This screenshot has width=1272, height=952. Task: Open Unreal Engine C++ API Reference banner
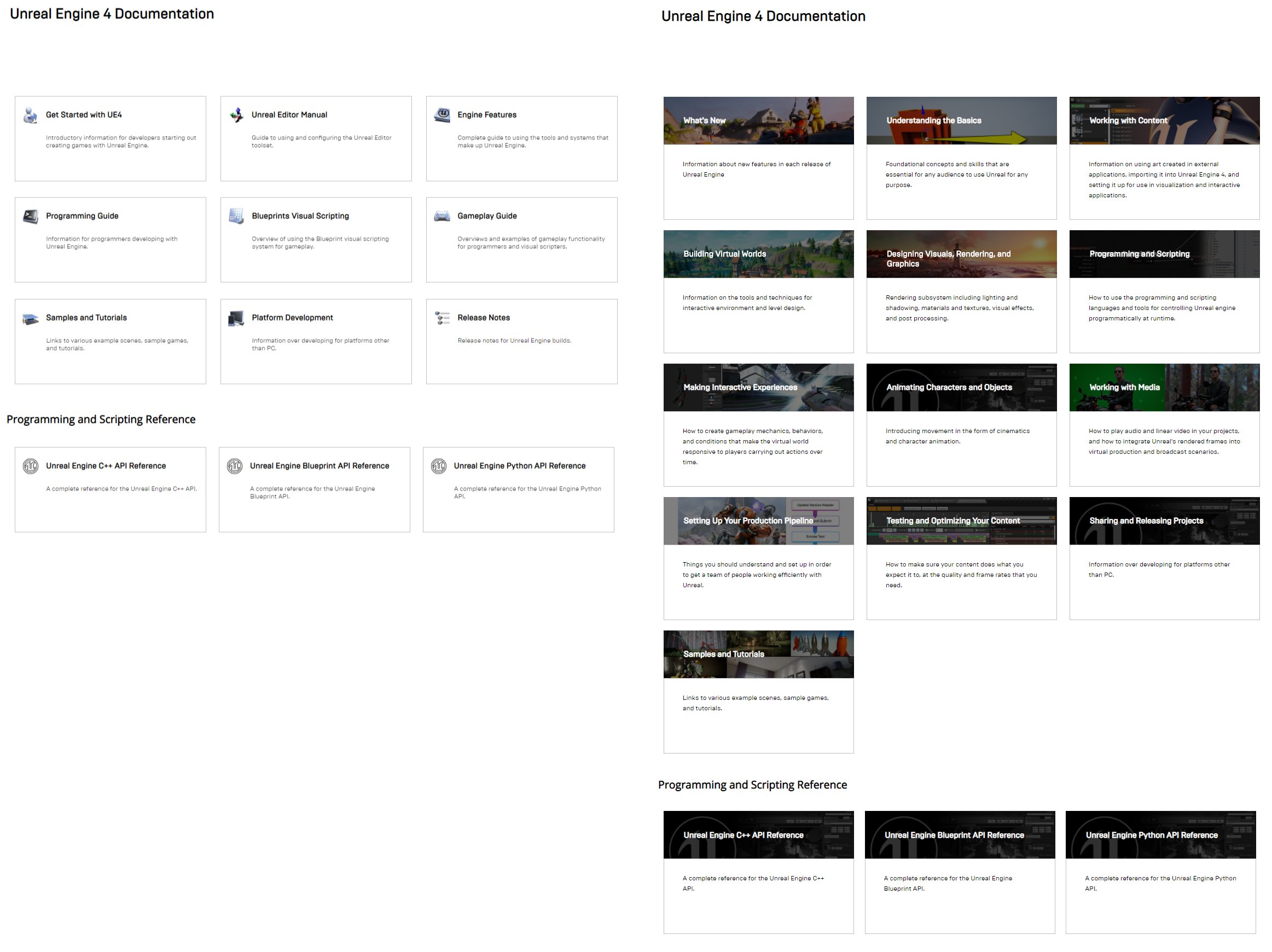(758, 835)
